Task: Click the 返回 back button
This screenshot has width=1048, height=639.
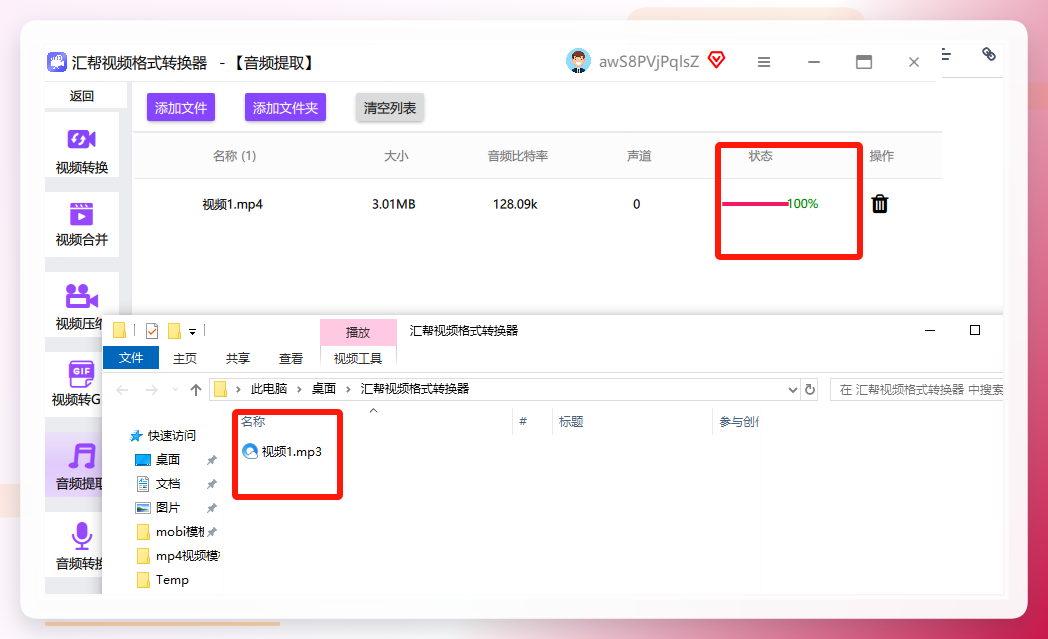Action: pyautogui.click(x=82, y=96)
